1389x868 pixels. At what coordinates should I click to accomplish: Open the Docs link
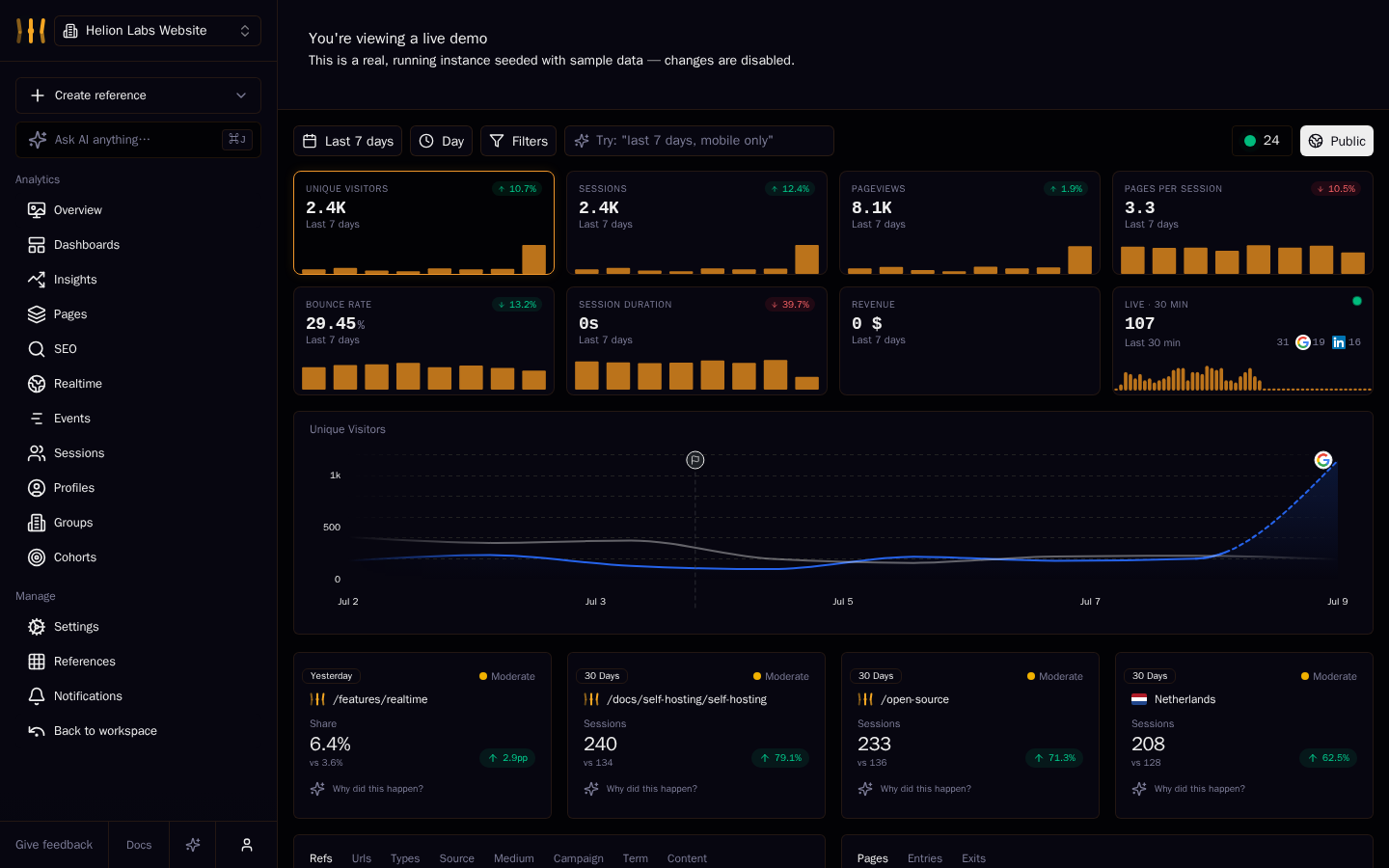139,845
